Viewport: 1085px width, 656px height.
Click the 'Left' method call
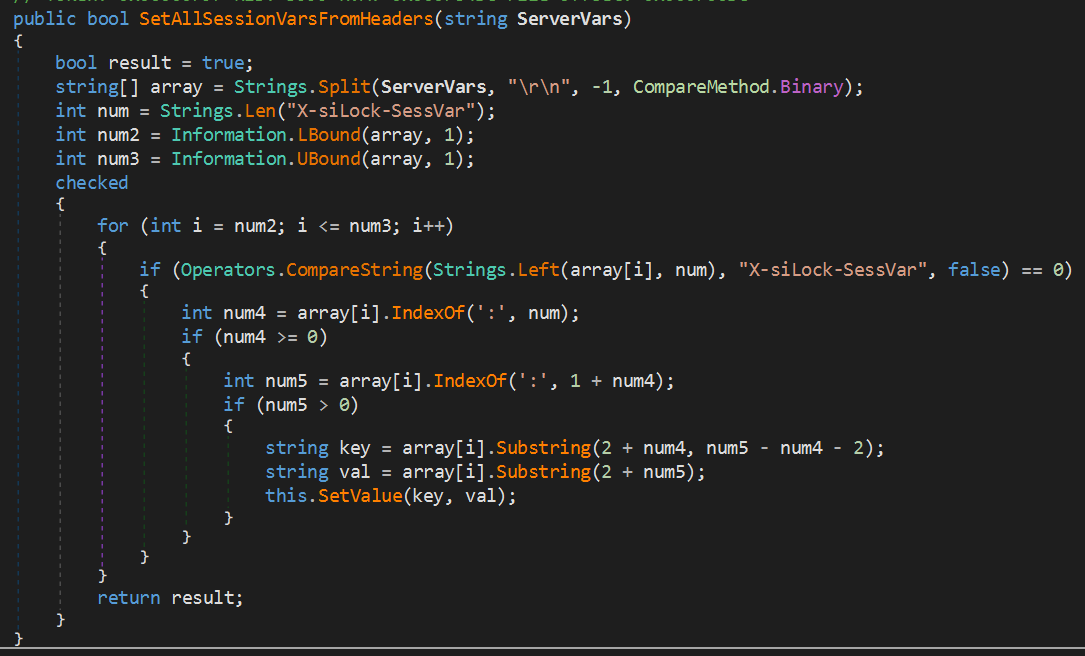click(x=538, y=270)
